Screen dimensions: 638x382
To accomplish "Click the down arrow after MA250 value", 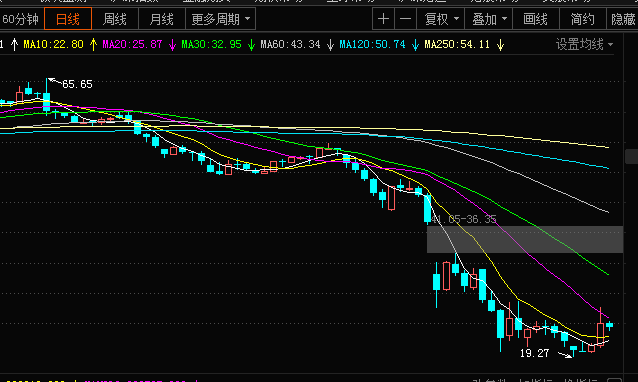I will 500,45.
